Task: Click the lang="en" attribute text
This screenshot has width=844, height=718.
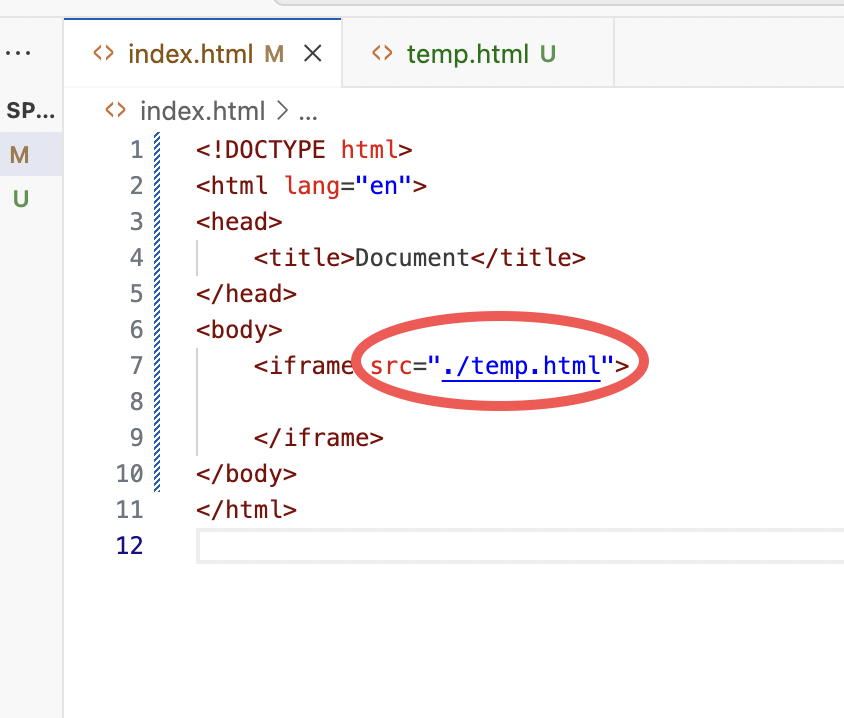Action: [x=348, y=186]
